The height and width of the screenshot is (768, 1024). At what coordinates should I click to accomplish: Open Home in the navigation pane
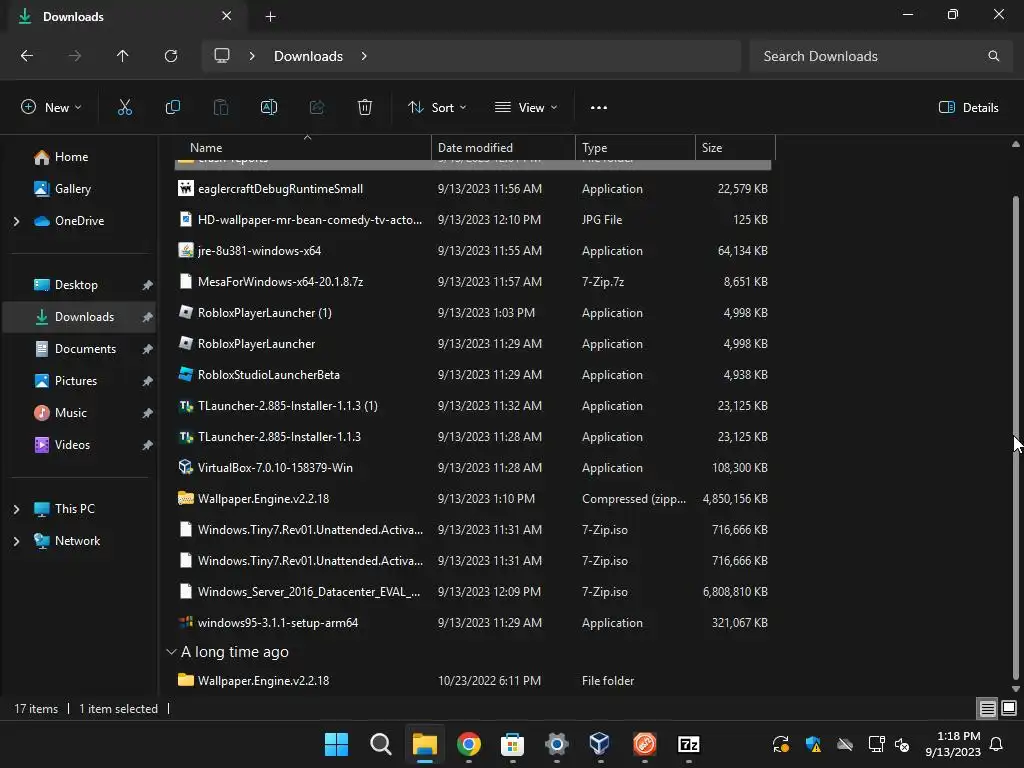pos(71,157)
